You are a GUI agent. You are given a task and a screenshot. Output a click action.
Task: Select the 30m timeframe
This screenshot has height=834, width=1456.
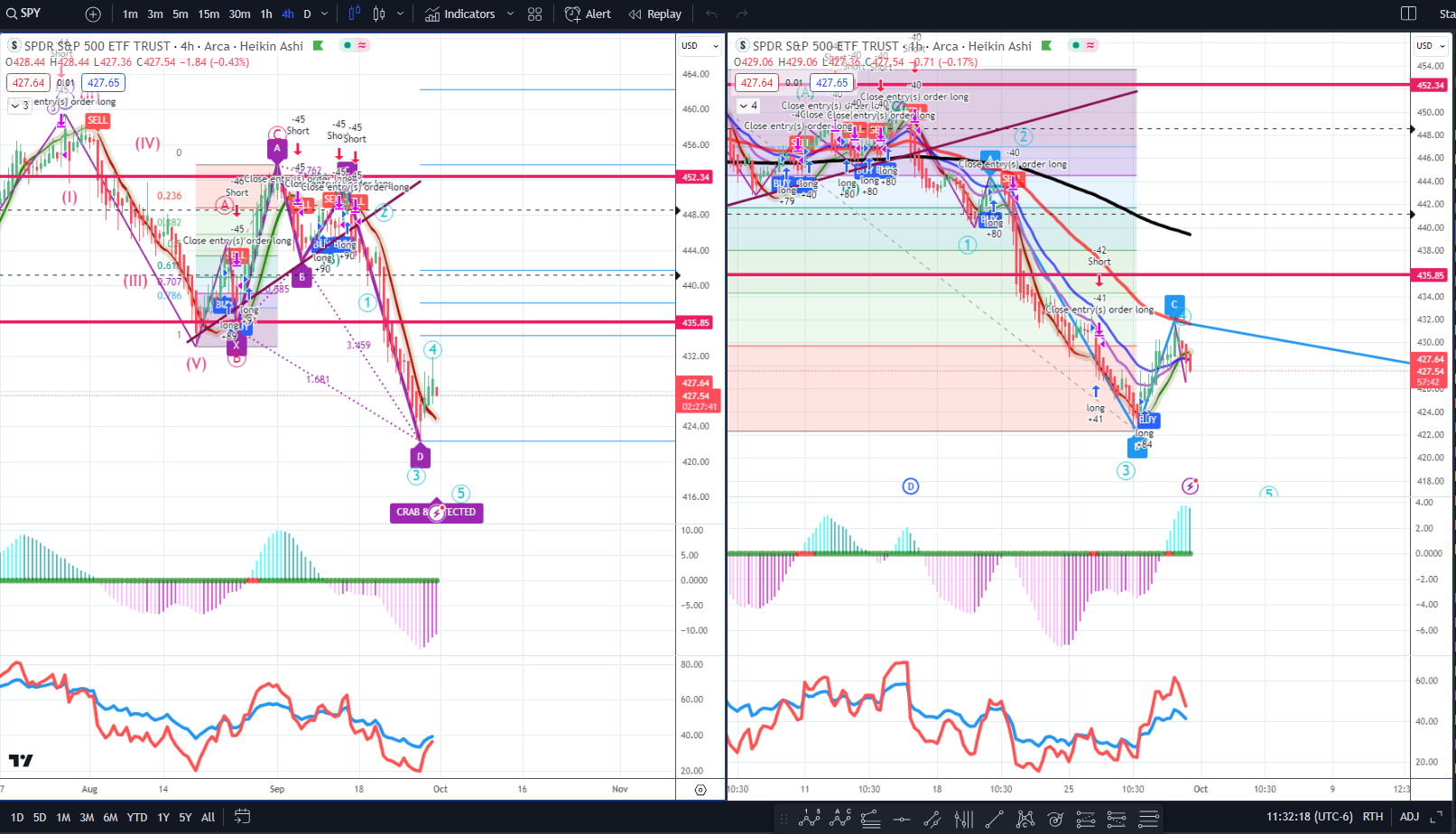click(239, 14)
